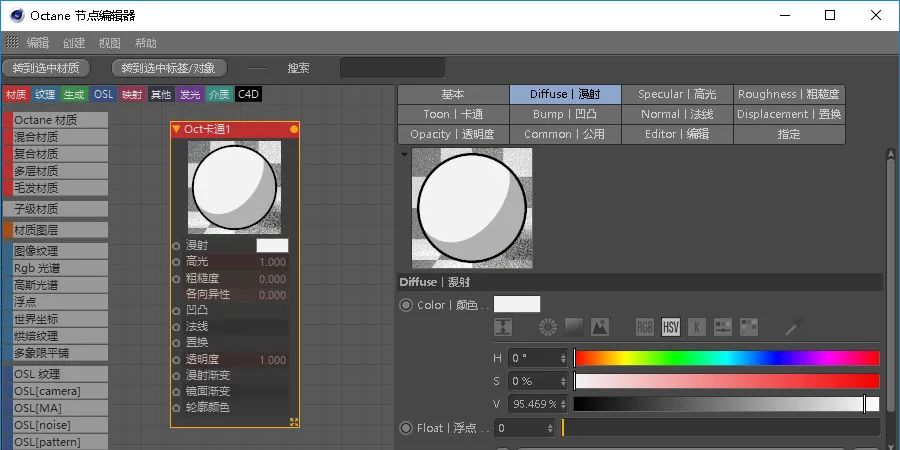Viewport: 900px width, 450px height.
Task: Toggle the 材质 category filter
Action: click(x=16, y=95)
